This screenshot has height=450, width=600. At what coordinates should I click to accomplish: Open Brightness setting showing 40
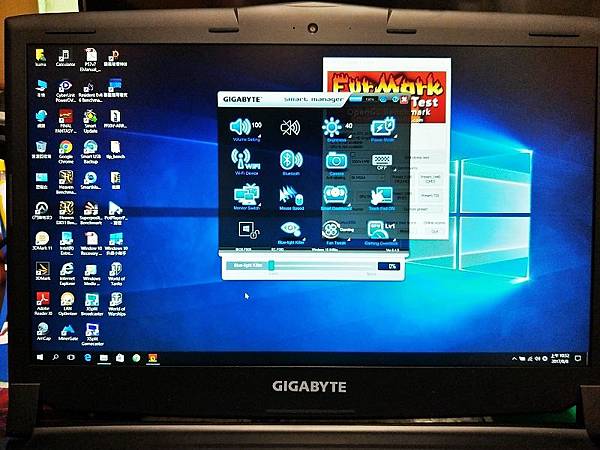[337, 129]
